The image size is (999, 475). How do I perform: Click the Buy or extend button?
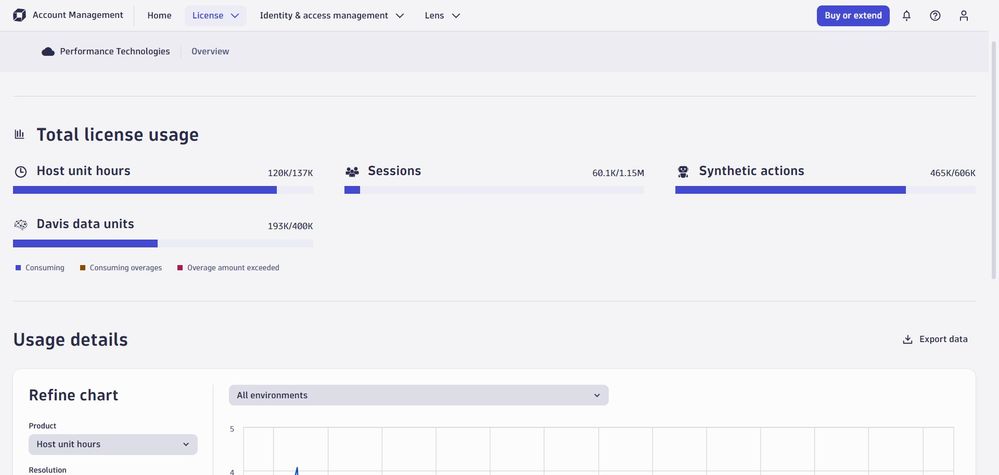853,16
